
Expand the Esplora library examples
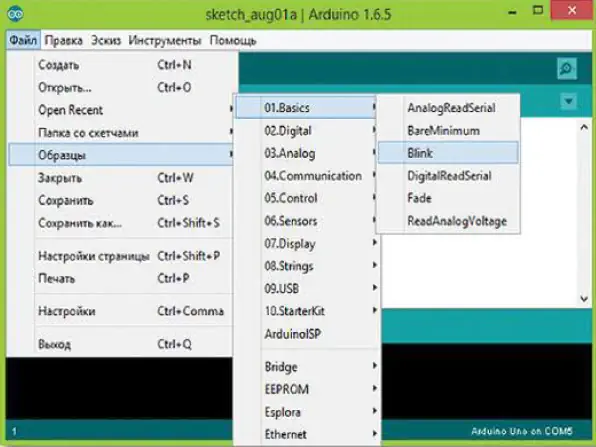(306, 412)
